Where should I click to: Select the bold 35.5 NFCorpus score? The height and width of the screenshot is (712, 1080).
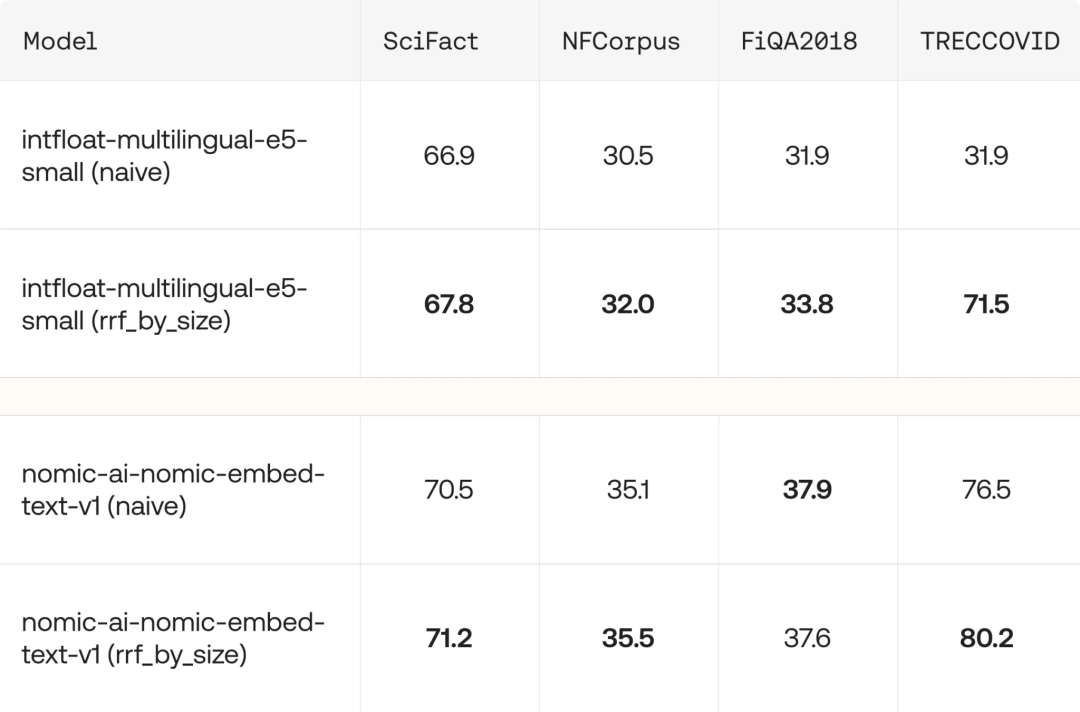click(628, 638)
